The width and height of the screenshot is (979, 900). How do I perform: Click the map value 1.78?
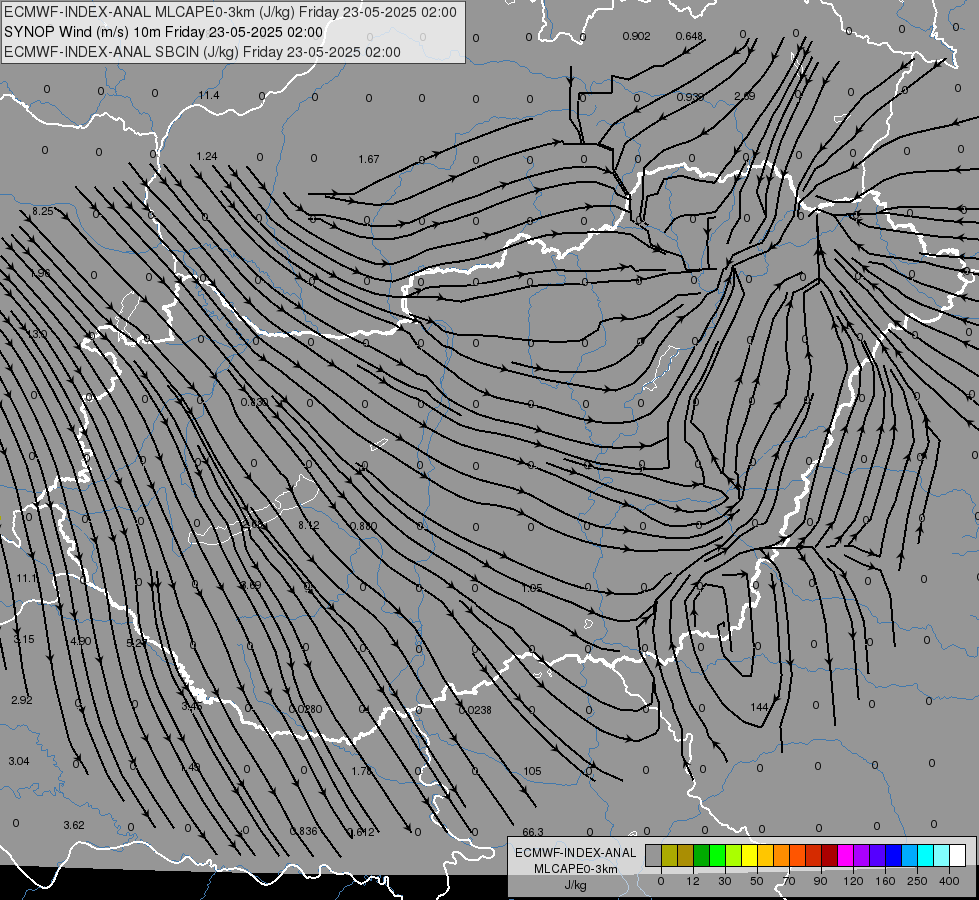coord(362,771)
